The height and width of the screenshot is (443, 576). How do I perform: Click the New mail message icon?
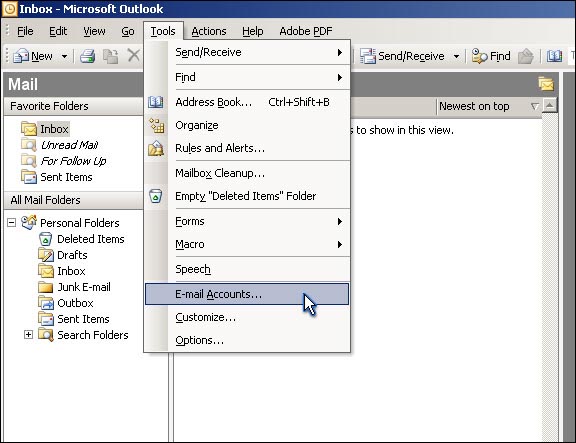[x=21, y=56]
